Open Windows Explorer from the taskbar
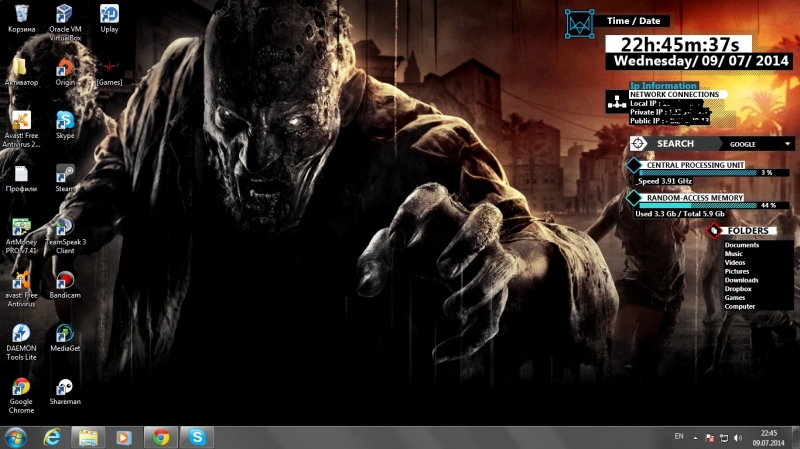The image size is (800, 449). click(x=88, y=438)
